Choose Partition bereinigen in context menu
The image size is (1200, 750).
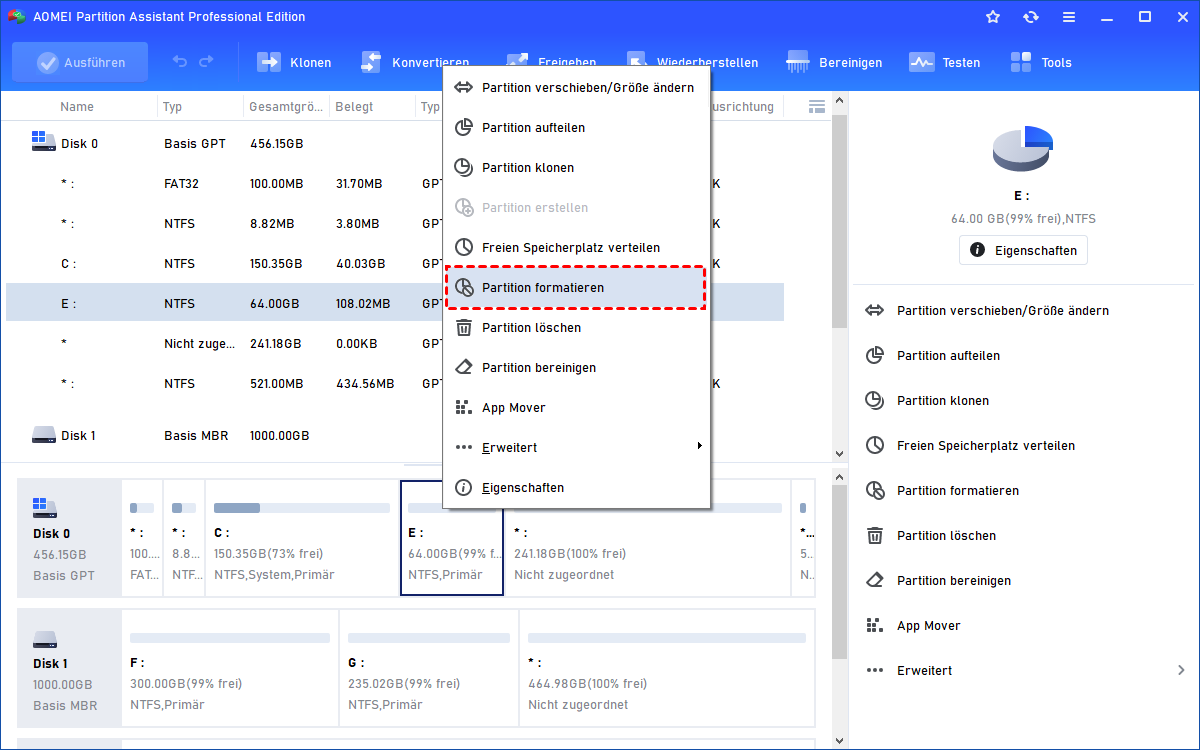coord(577,368)
